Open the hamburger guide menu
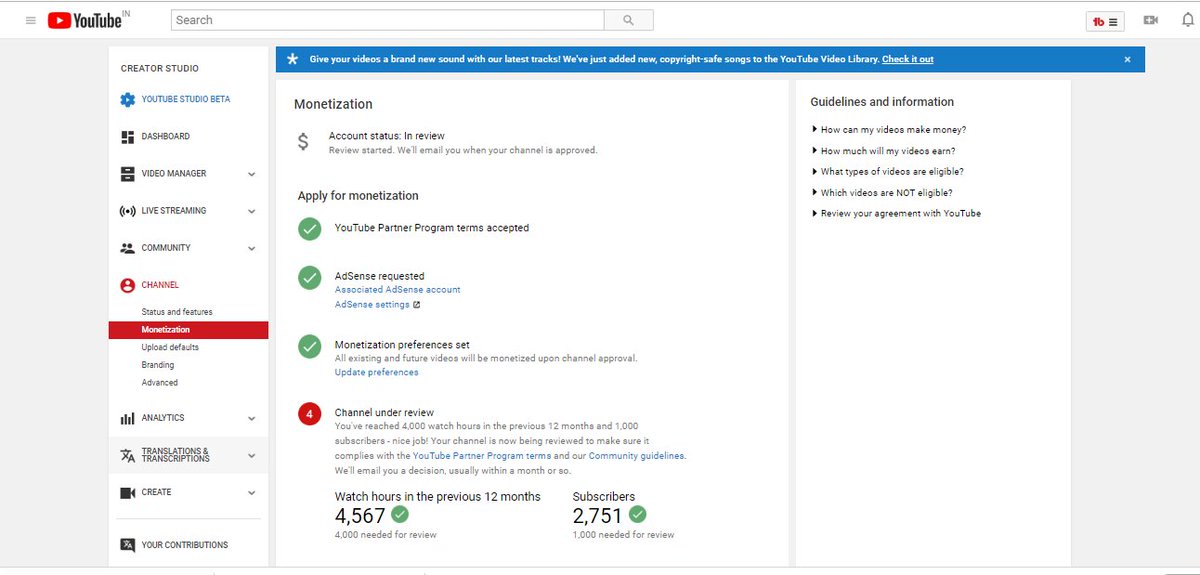The width and height of the screenshot is (1200, 575). pyautogui.click(x=30, y=20)
